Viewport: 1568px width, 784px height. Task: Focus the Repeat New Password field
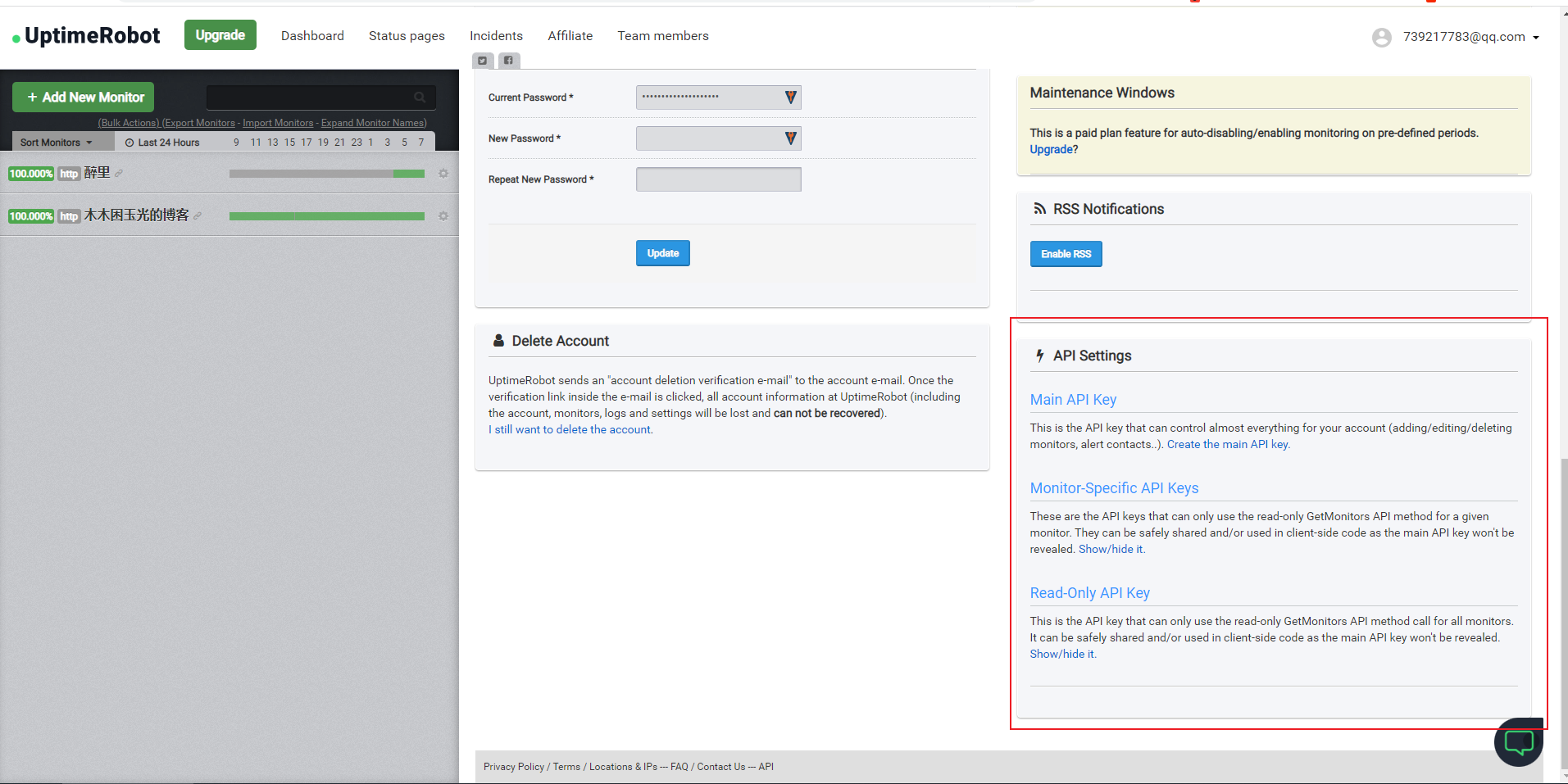coord(719,179)
